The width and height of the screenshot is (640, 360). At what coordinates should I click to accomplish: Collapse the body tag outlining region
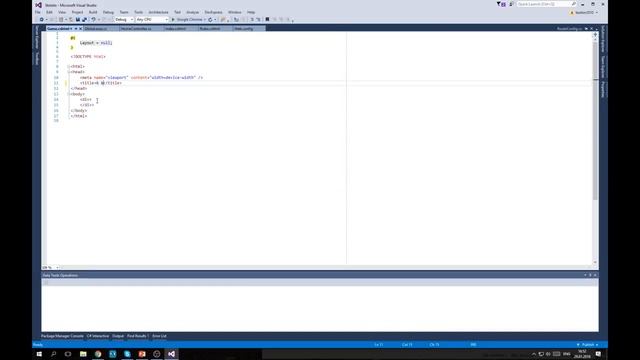click(x=69, y=94)
